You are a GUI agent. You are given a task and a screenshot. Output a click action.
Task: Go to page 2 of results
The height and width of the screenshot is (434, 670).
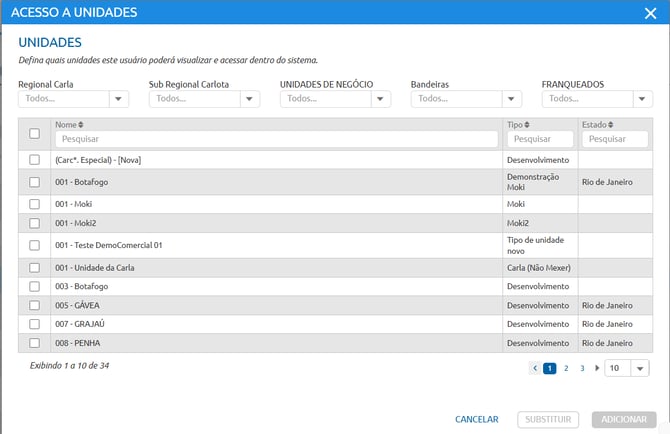point(566,368)
